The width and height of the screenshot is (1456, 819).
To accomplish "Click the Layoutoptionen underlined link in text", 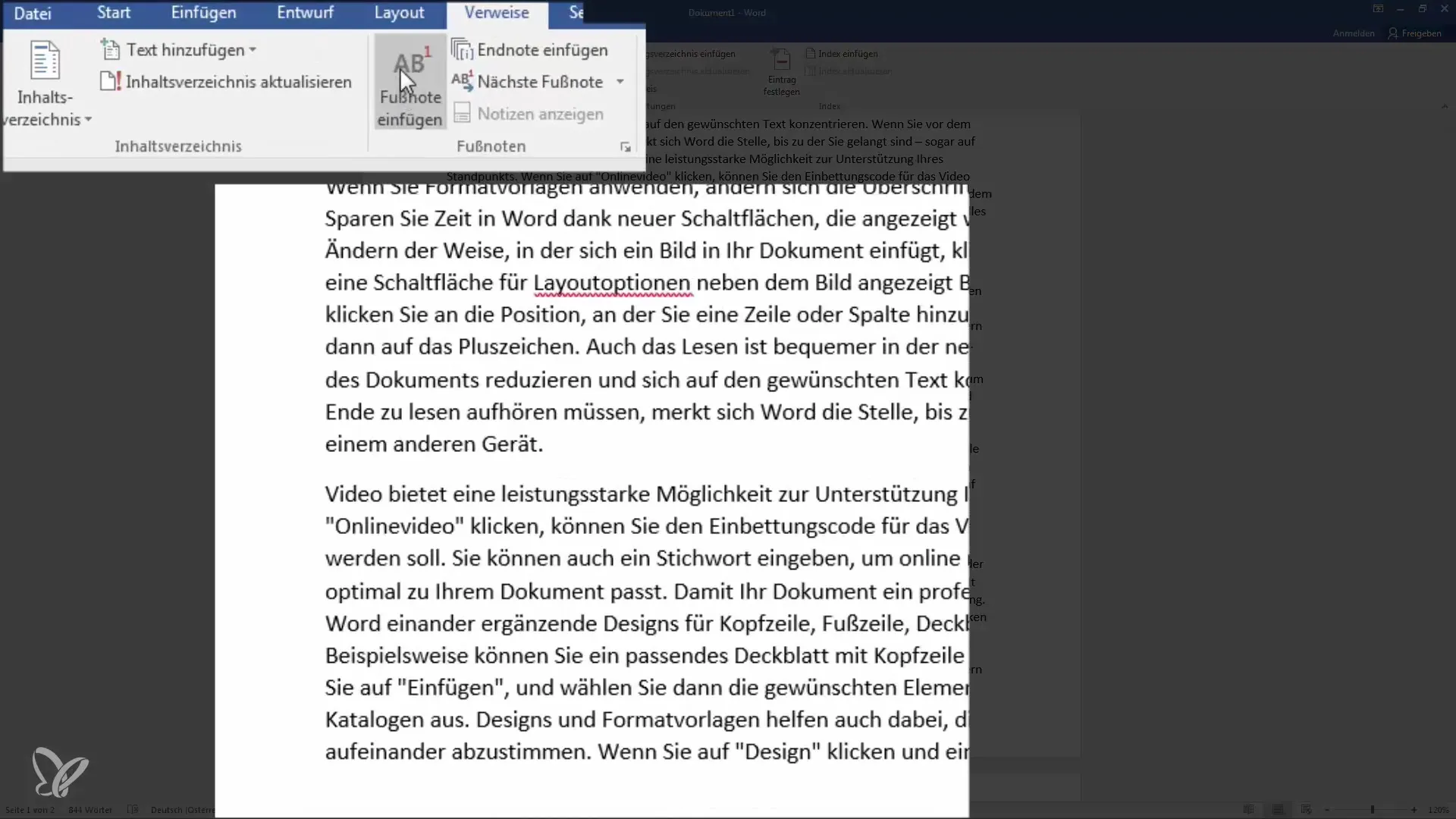I will click(x=613, y=282).
